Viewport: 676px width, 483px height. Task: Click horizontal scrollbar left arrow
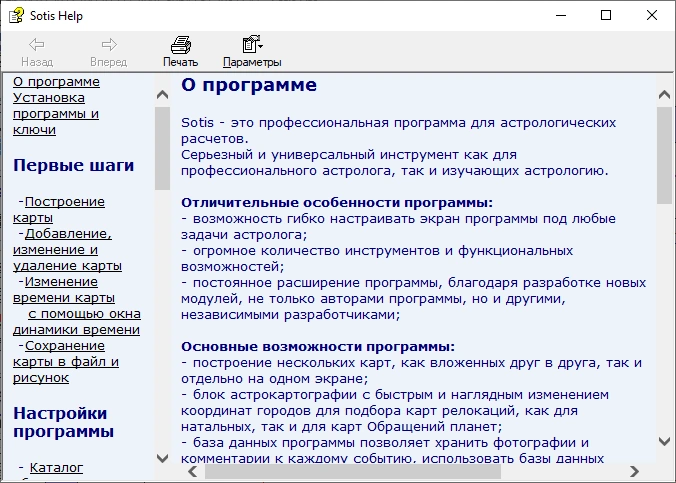193,471
